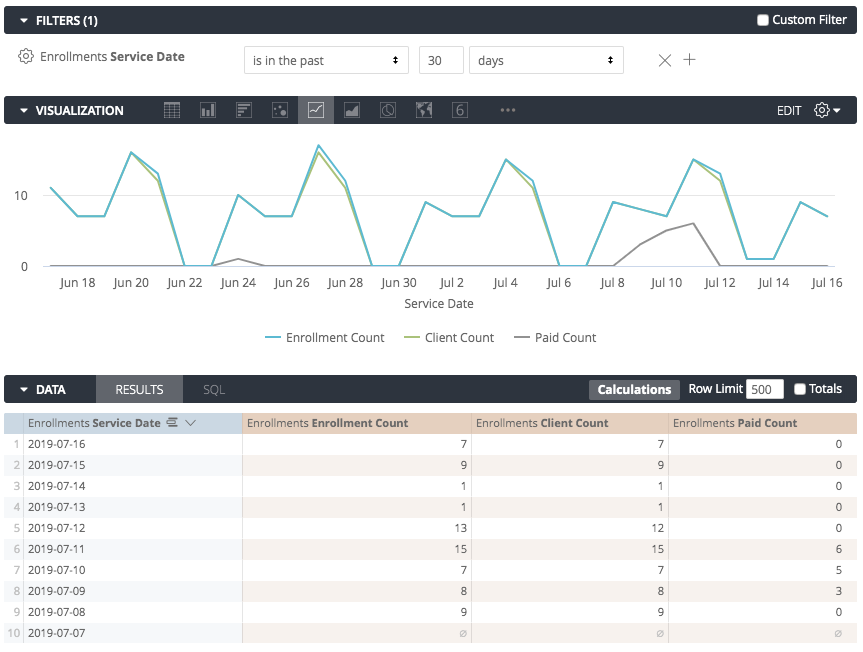Screen dimensions: 863x652
Task: Collapse the Filters section
Action: (x=24, y=20)
